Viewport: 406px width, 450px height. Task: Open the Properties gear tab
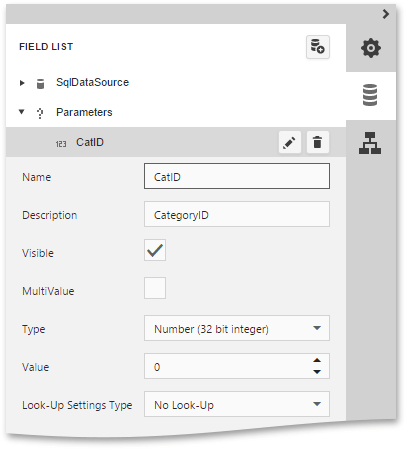(x=371, y=48)
